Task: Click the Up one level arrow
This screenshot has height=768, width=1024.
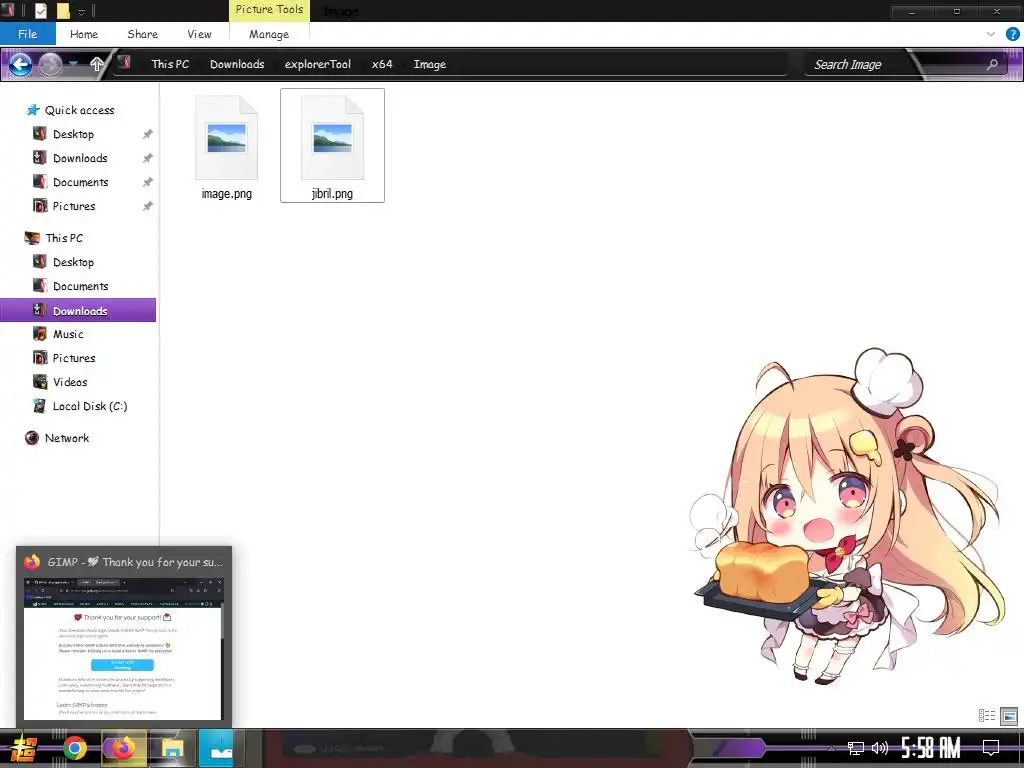Action: pyautogui.click(x=97, y=64)
